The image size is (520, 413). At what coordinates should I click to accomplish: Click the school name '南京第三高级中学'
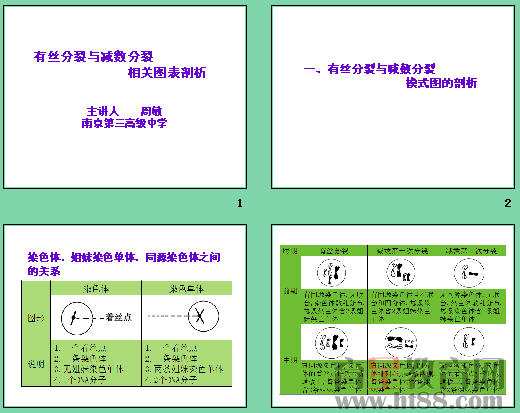coord(124,123)
